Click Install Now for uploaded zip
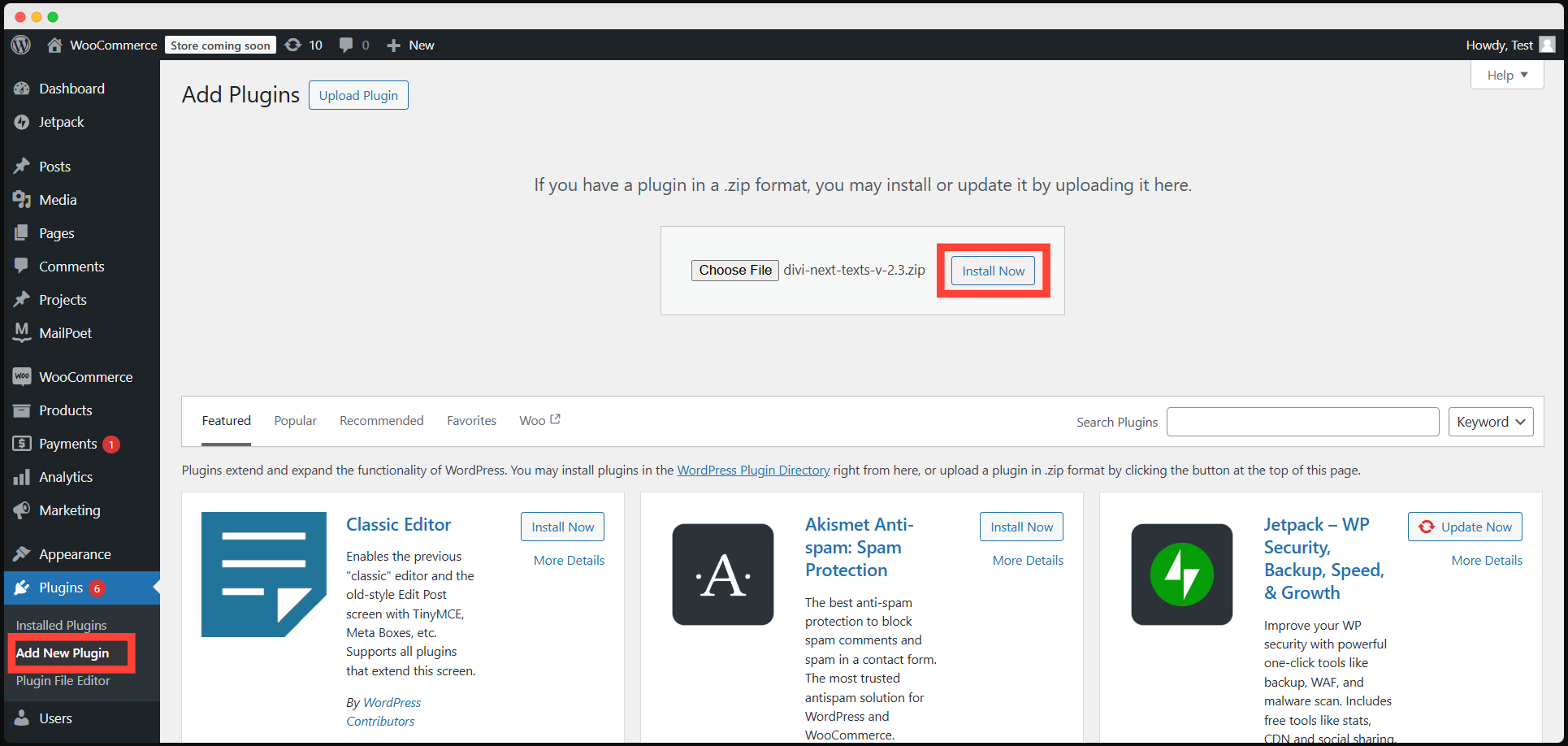 (994, 271)
